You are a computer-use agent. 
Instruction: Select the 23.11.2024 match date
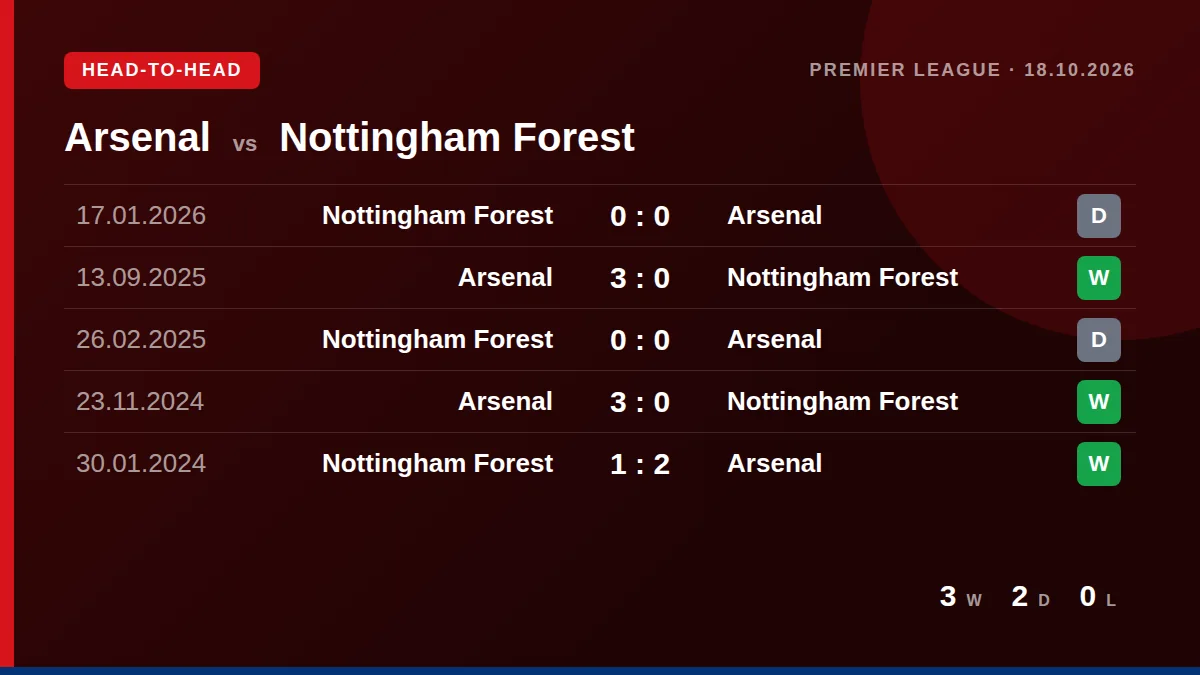pos(140,401)
